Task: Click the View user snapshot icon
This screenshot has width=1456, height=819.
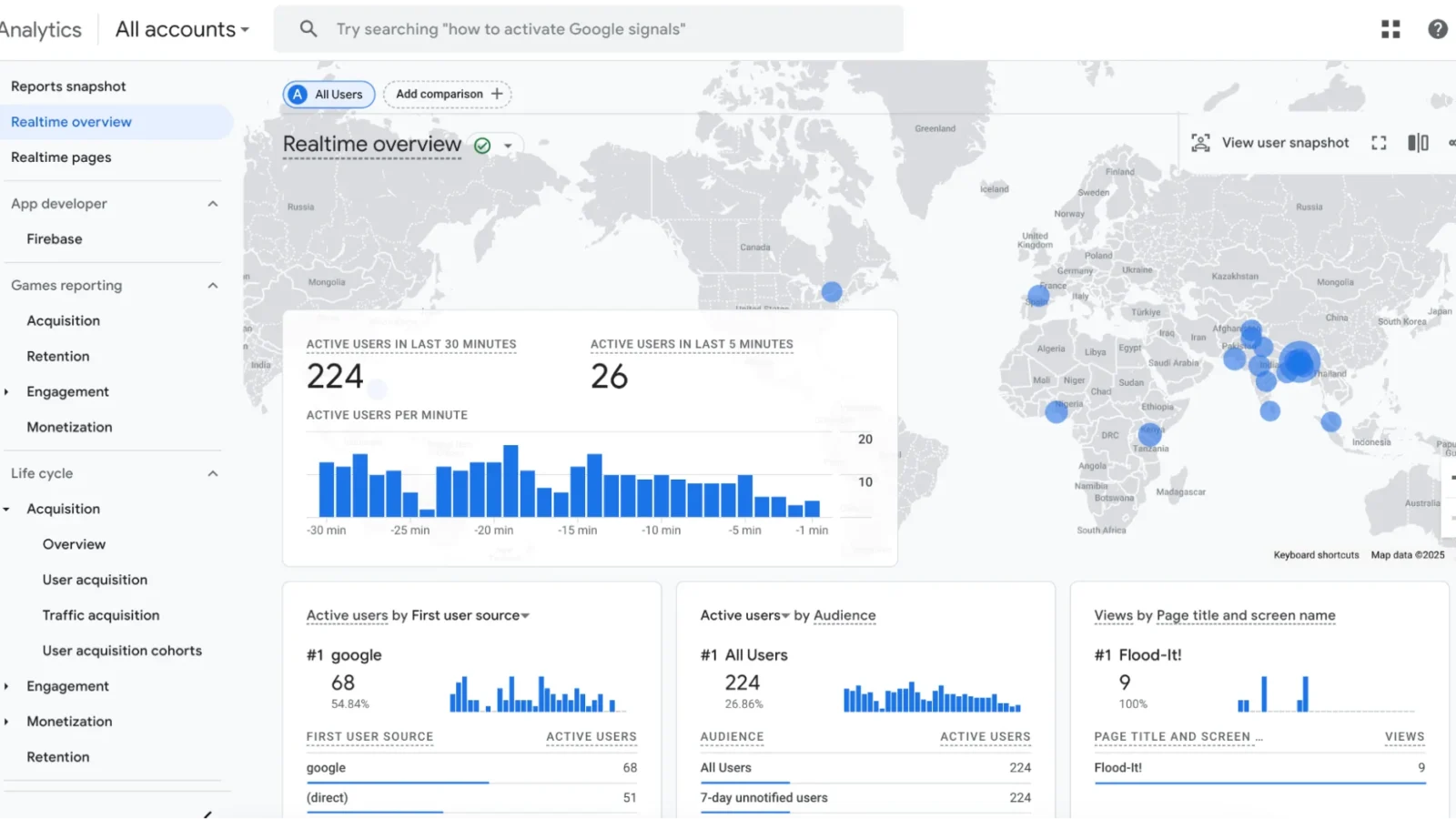Action: pos(1201,142)
